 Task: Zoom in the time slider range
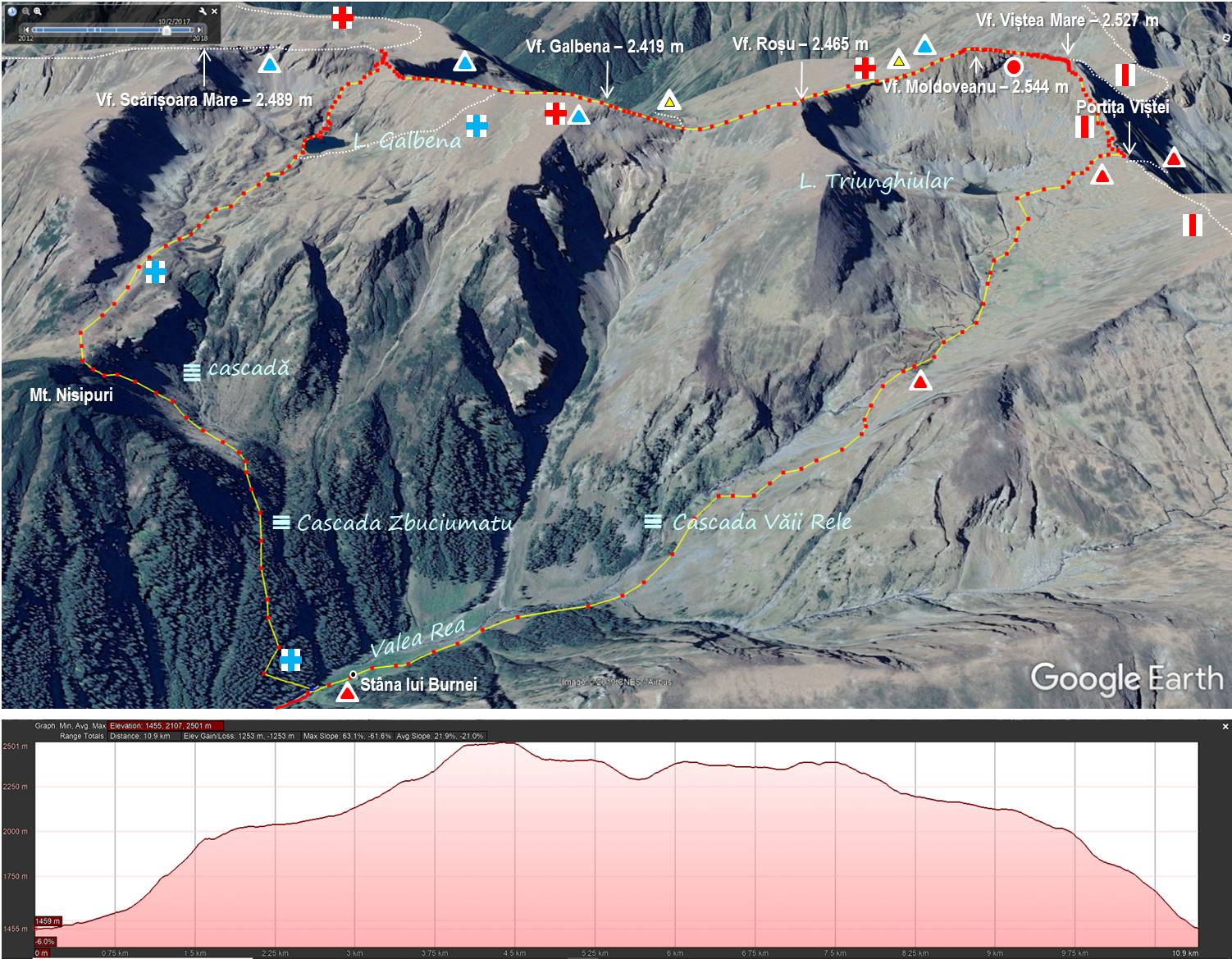click(x=38, y=11)
